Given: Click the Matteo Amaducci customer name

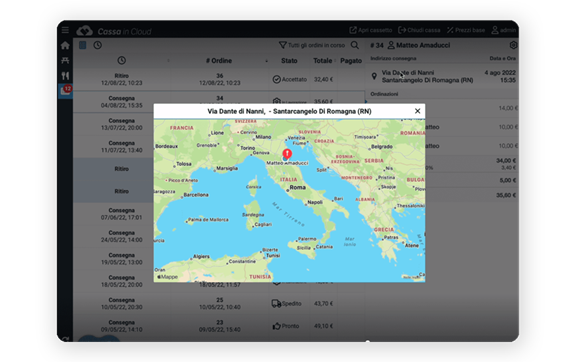Looking at the screenshot, I should click(x=423, y=45).
